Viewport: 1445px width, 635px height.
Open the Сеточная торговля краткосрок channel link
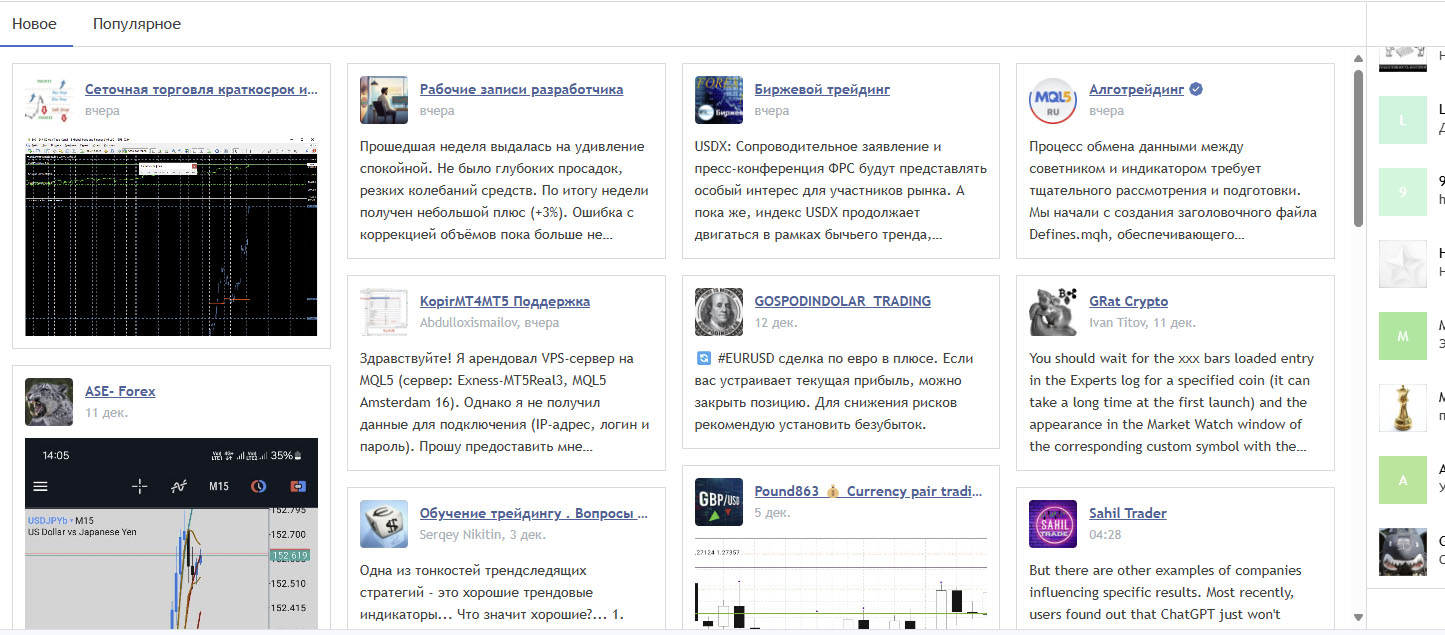pos(201,89)
